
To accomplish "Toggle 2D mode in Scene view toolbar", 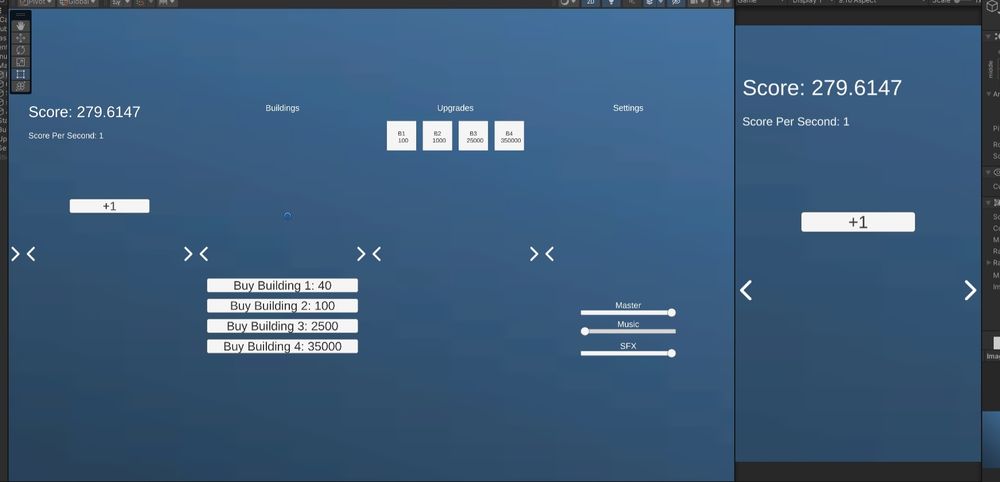I will [x=591, y=3].
